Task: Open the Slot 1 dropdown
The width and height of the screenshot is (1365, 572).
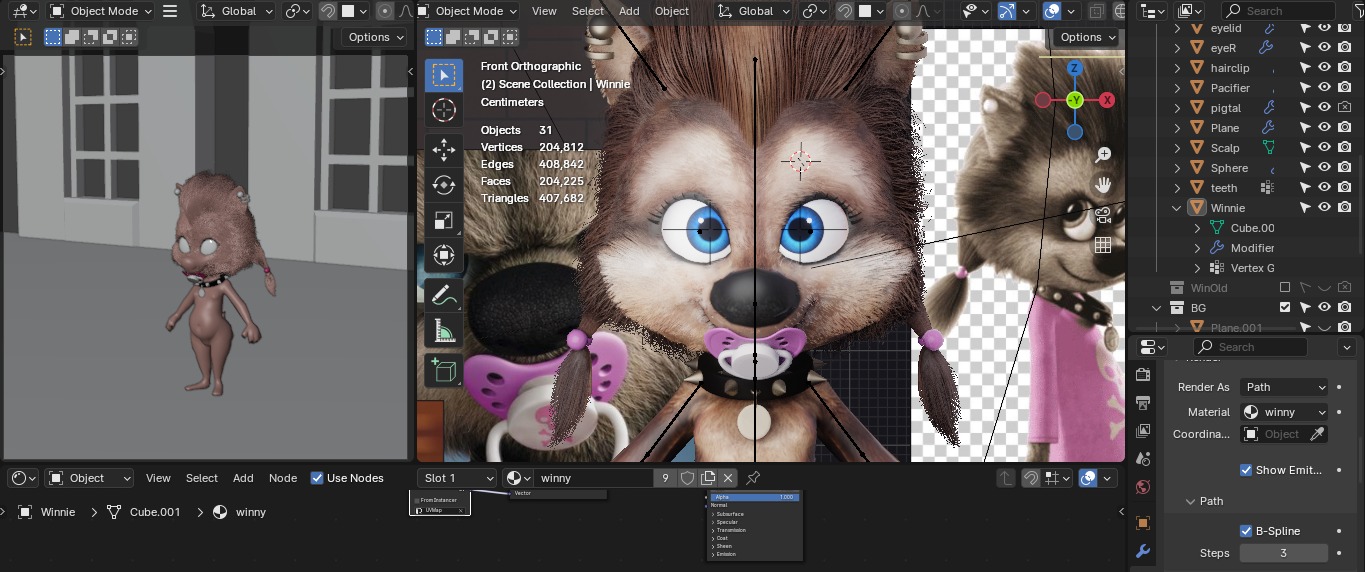Action: [x=456, y=478]
